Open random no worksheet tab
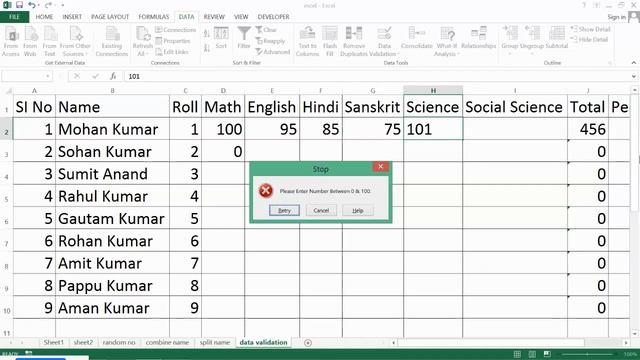The height and width of the screenshot is (360, 640). pyautogui.click(x=119, y=342)
